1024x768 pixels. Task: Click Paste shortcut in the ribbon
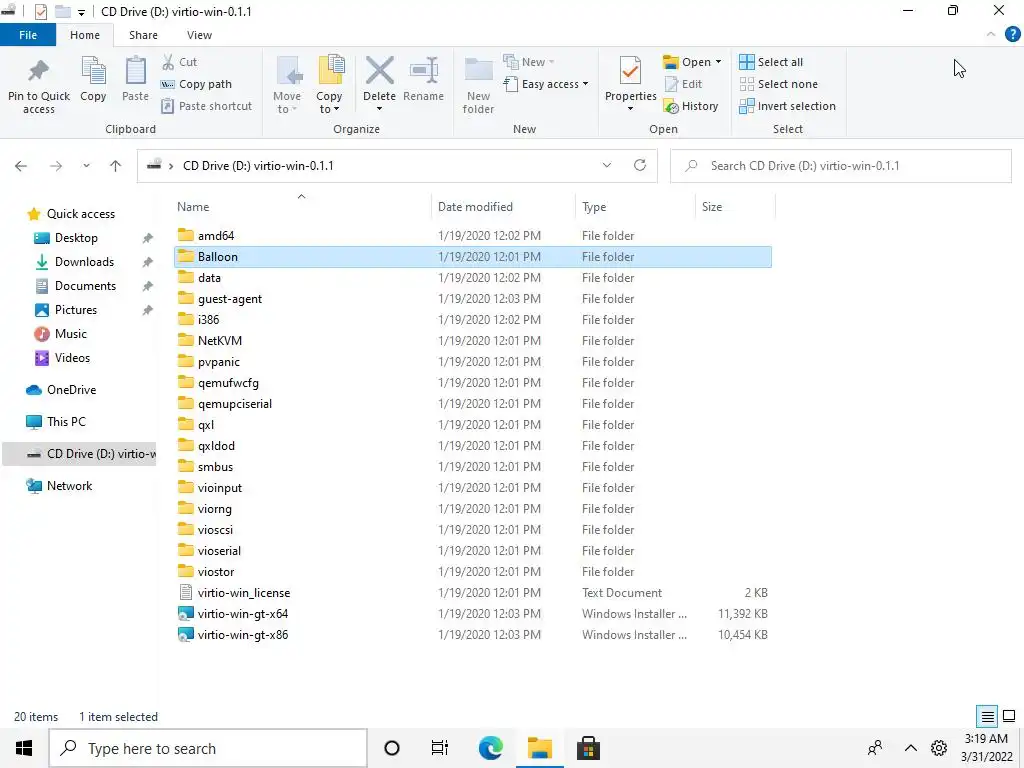206,106
